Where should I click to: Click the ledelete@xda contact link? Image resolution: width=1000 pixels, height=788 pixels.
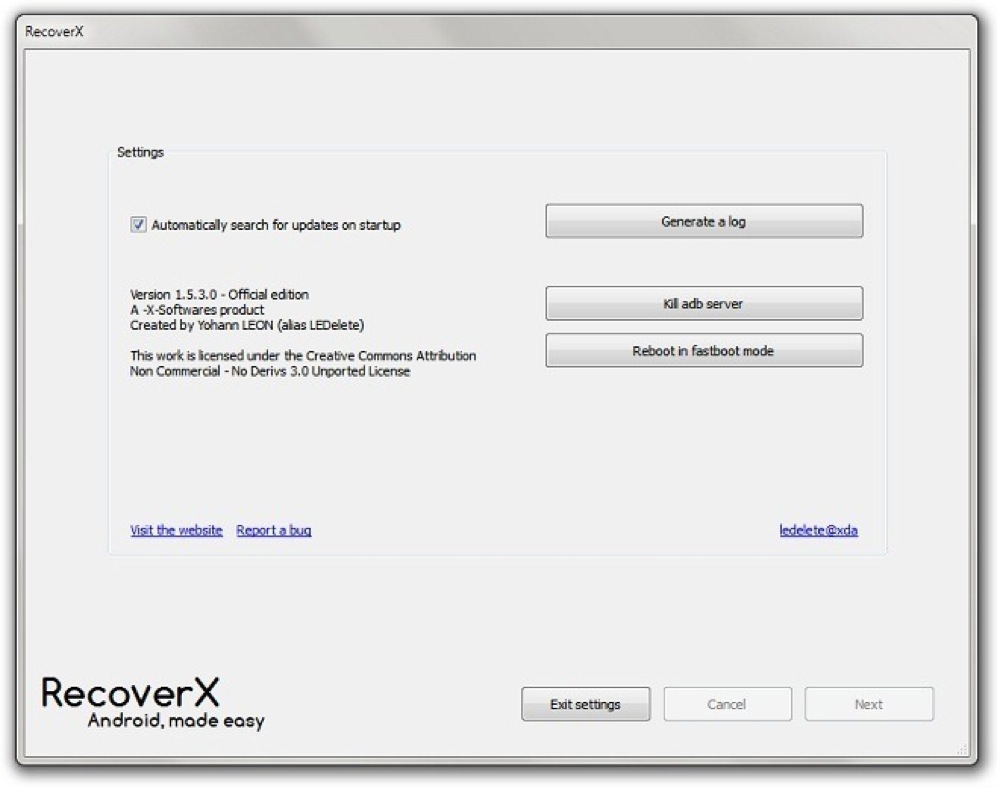pyautogui.click(x=818, y=530)
